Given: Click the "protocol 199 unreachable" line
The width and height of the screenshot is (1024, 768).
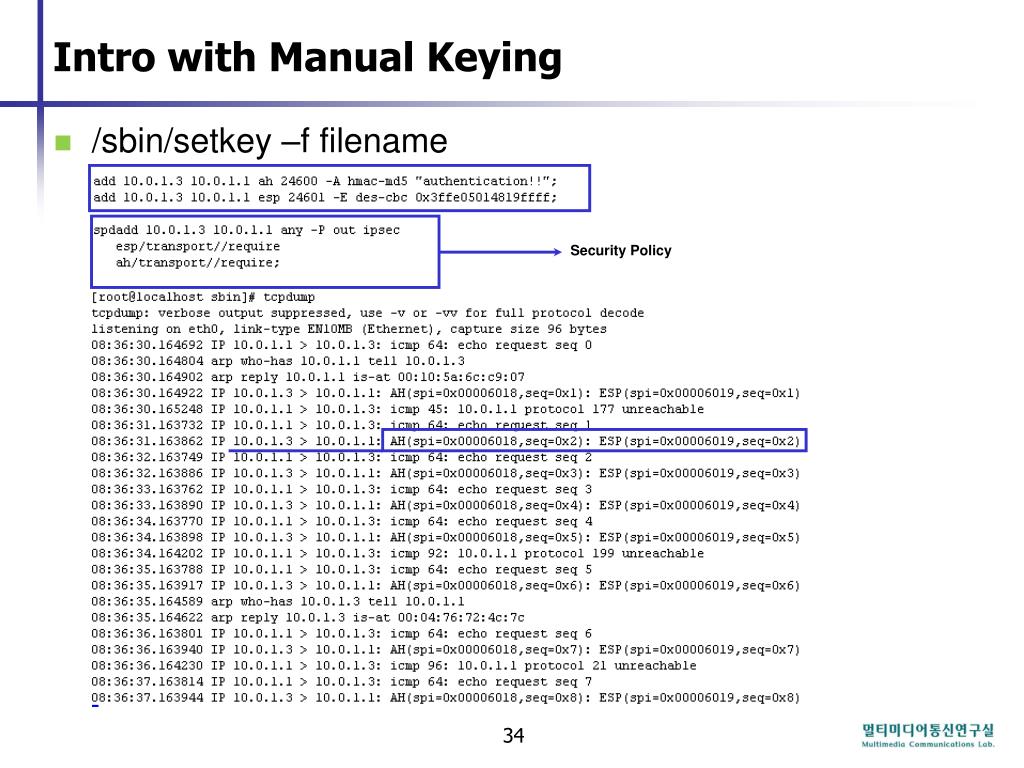Looking at the screenshot, I should [x=398, y=553].
